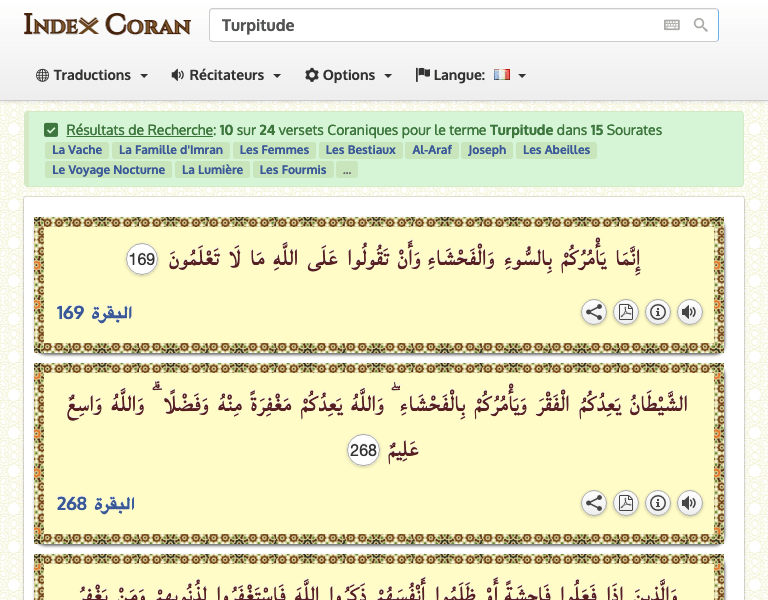
Task: Show more sourates with the ellipsis tag
Action: [347, 170]
